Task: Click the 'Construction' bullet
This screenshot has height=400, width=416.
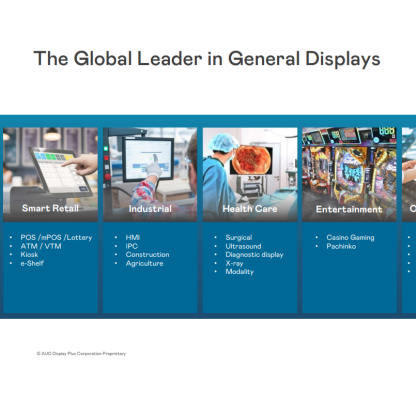Action: point(147,255)
